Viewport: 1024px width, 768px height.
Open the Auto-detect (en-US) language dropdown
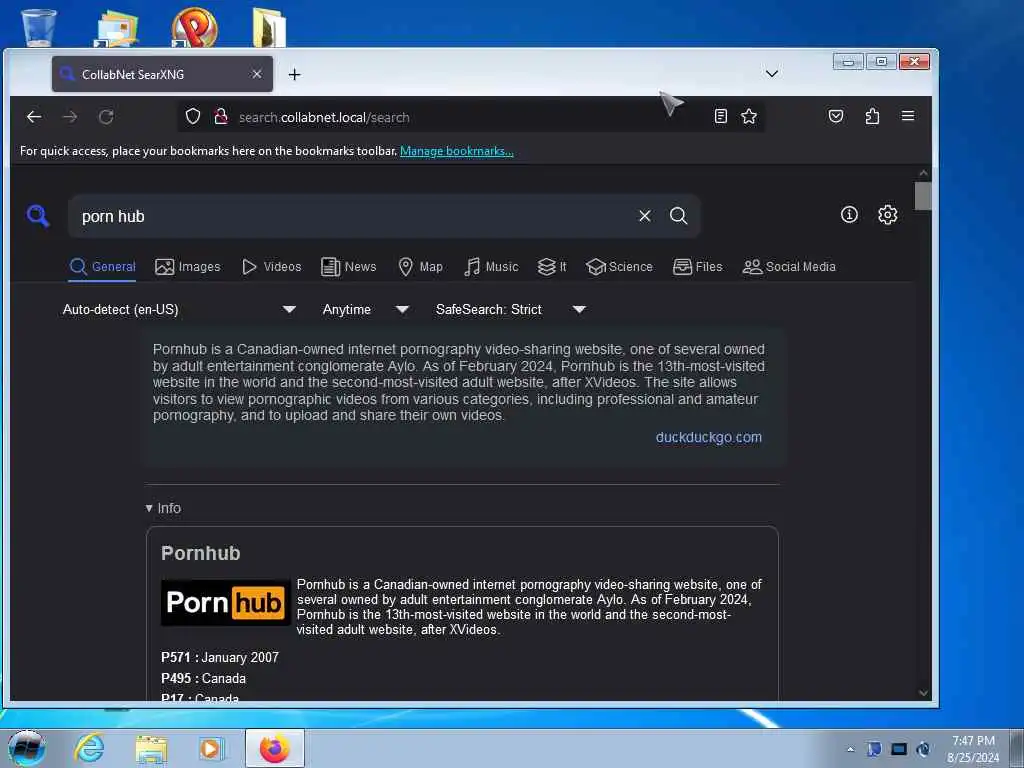pos(179,310)
